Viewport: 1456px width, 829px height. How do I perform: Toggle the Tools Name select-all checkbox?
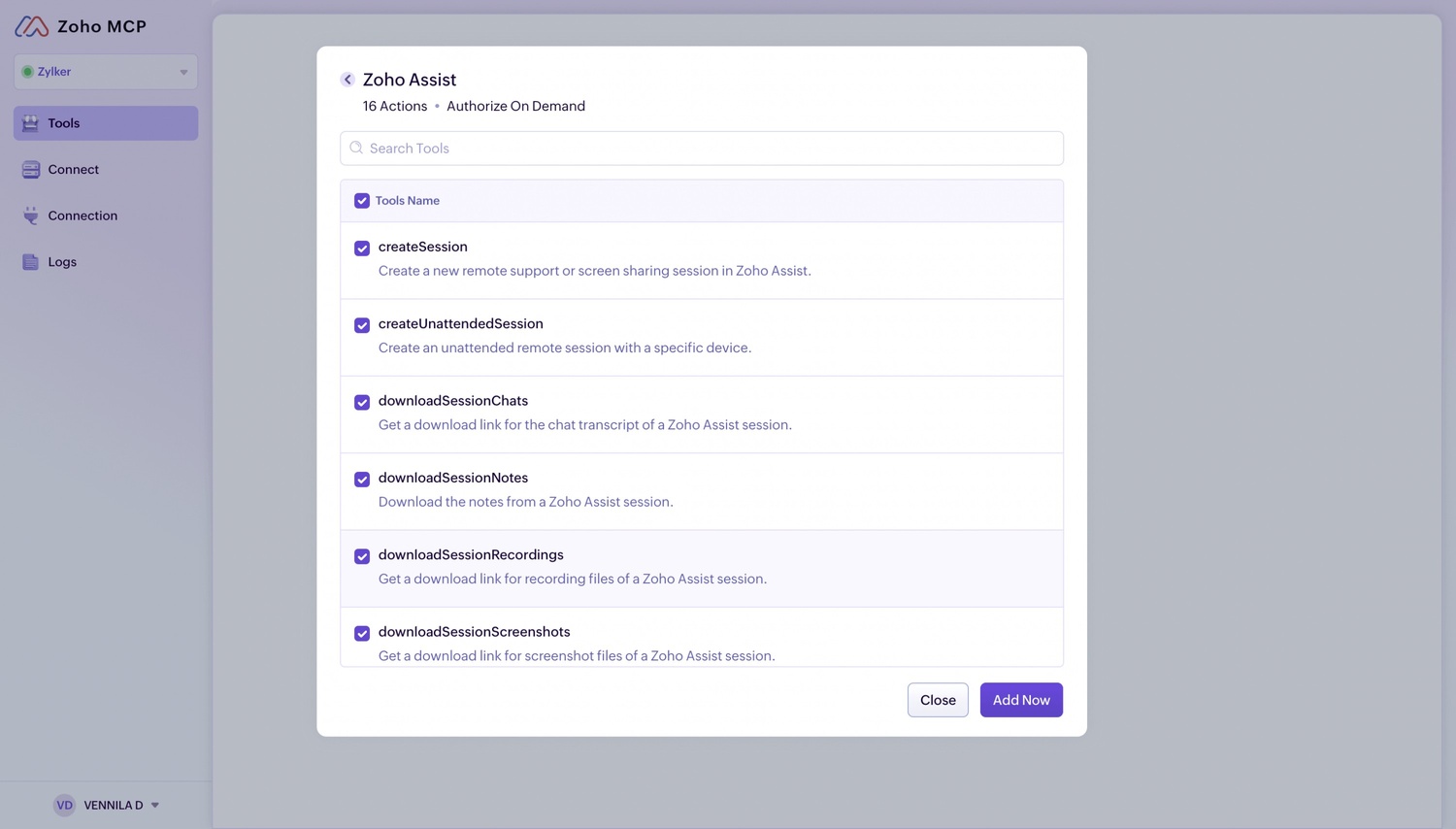click(x=362, y=201)
